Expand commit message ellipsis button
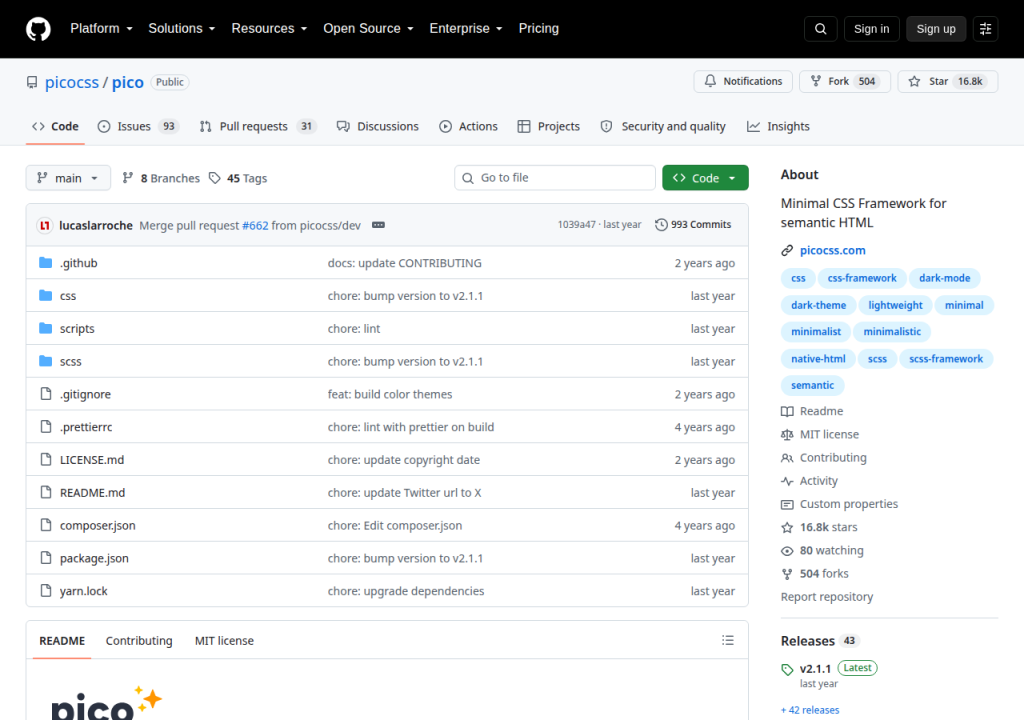 [x=378, y=225]
